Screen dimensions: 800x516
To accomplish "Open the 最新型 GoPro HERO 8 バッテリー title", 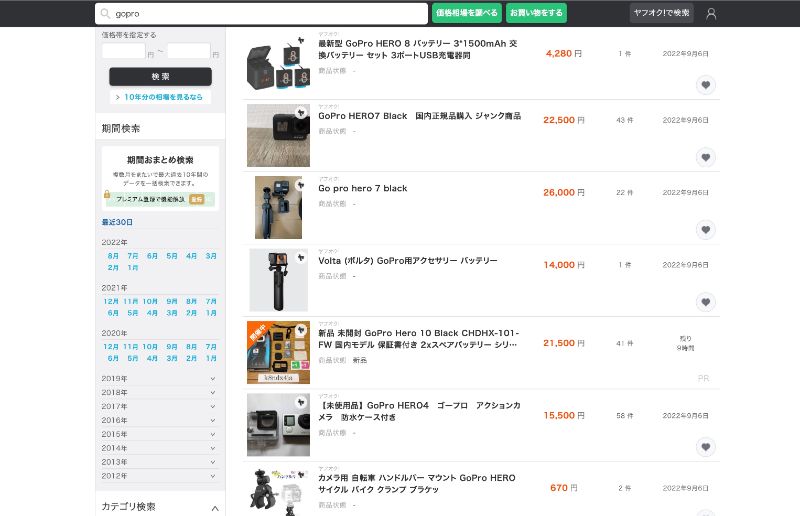I will coord(417,50).
